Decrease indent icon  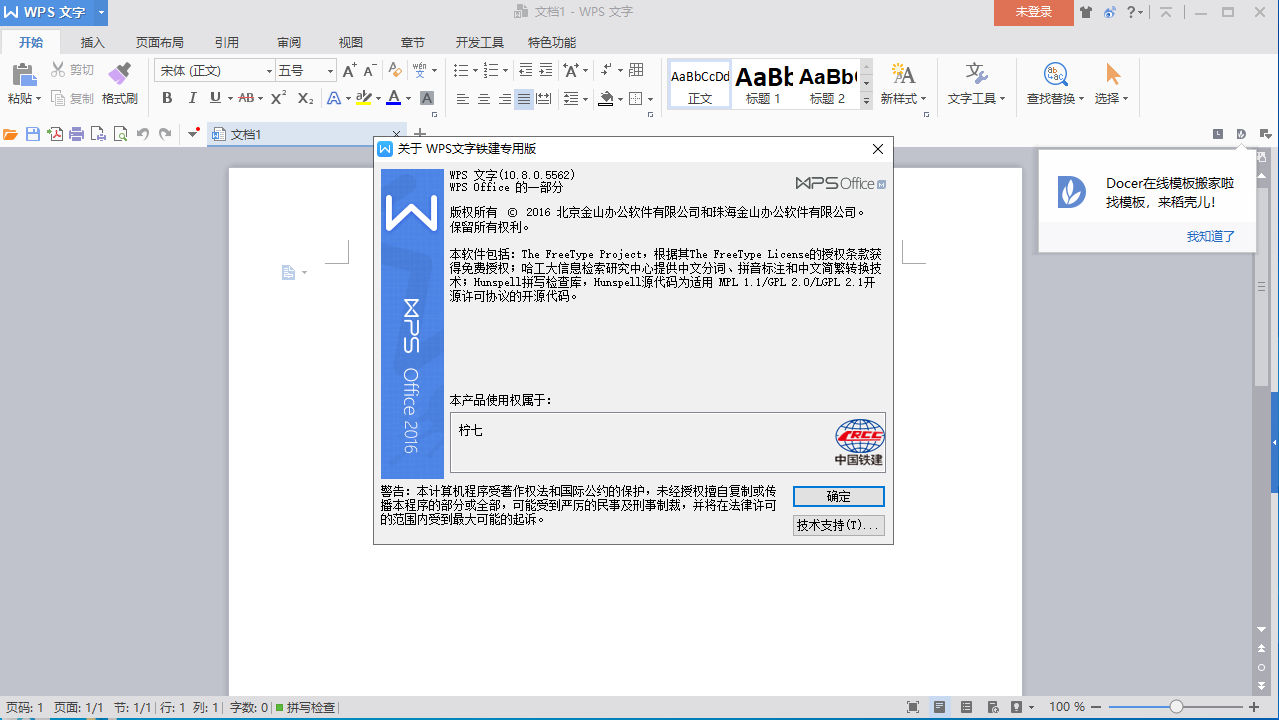click(524, 70)
